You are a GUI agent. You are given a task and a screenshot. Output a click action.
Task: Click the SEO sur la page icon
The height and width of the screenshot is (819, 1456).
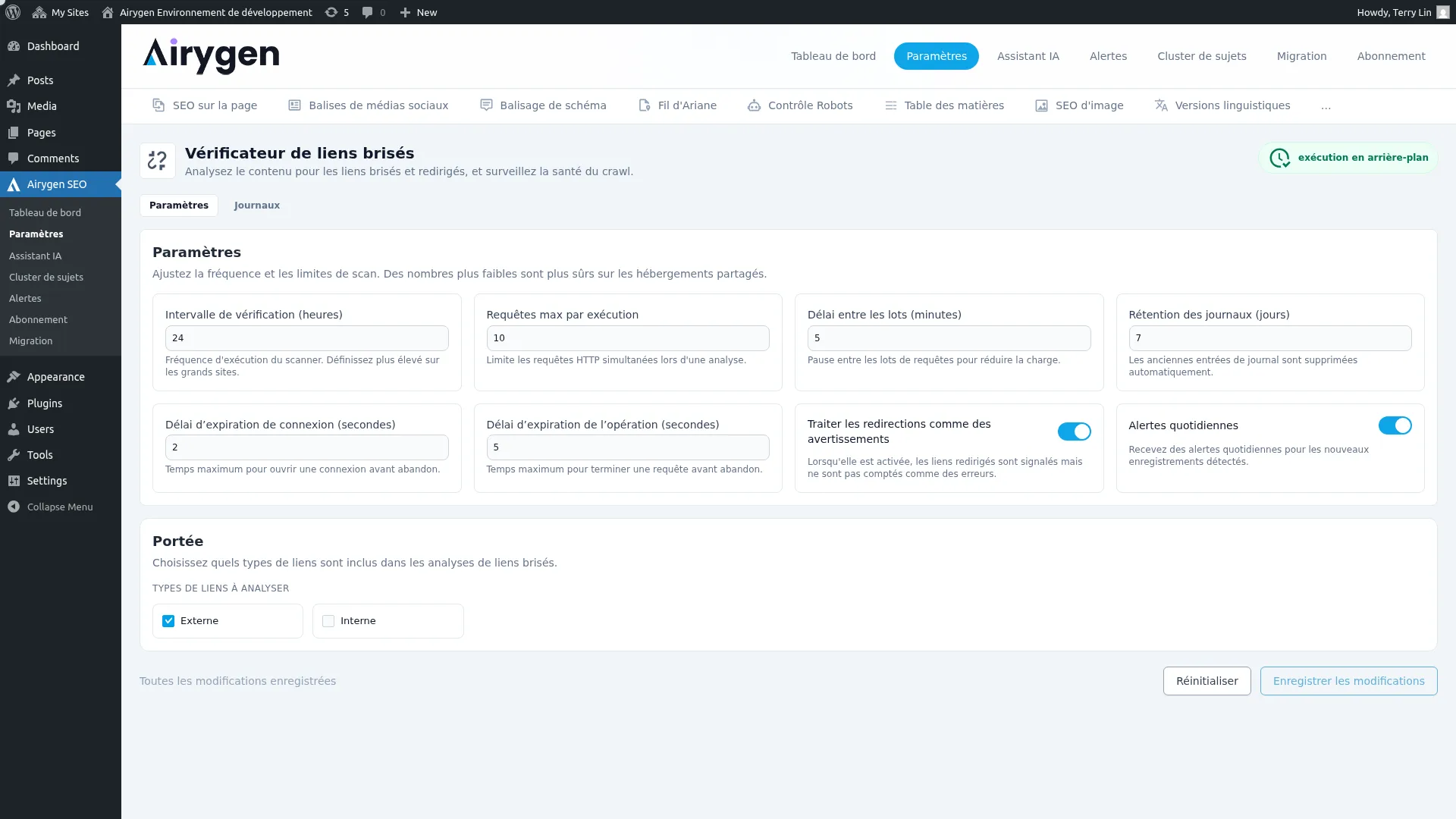pos(158,105)
